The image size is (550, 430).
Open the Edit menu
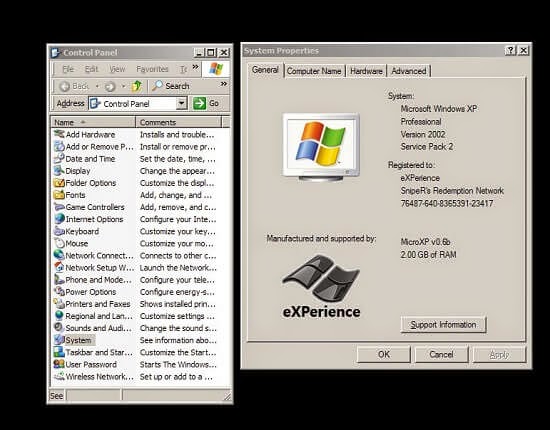(92, 69)
